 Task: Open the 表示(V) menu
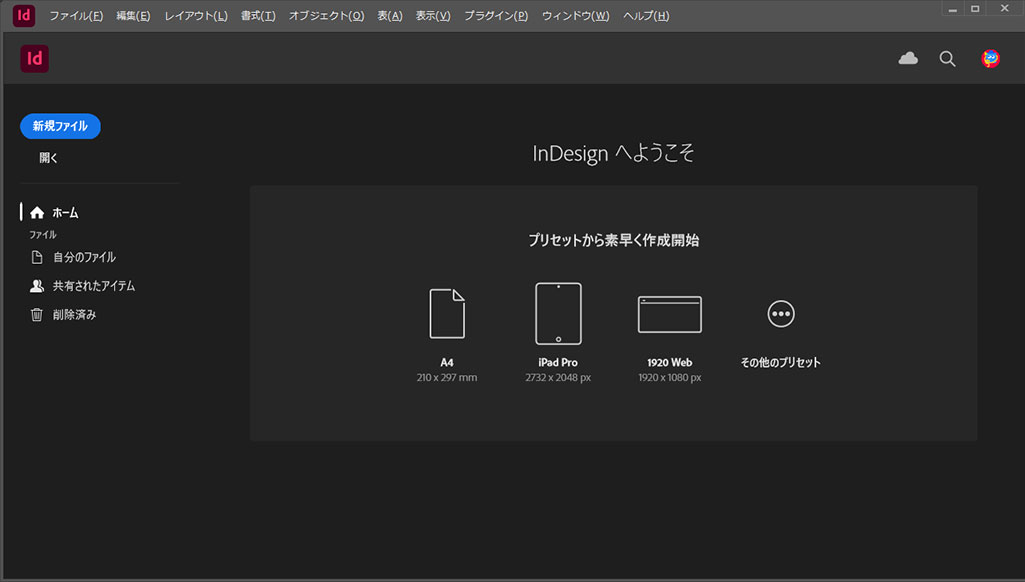click(433, 16)
